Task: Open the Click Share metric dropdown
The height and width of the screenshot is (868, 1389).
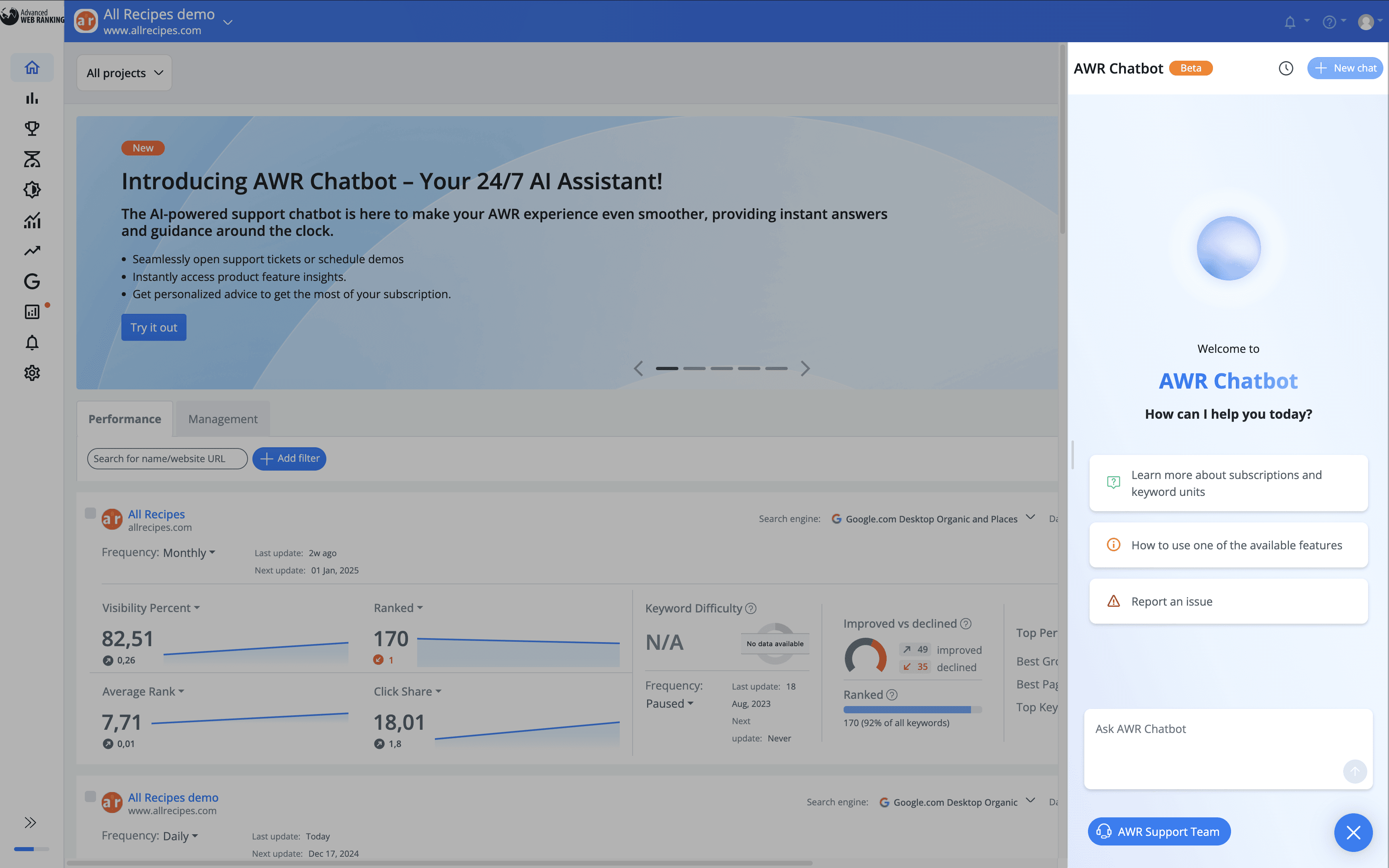Action: pyautogui.click(x=408, y=692)
